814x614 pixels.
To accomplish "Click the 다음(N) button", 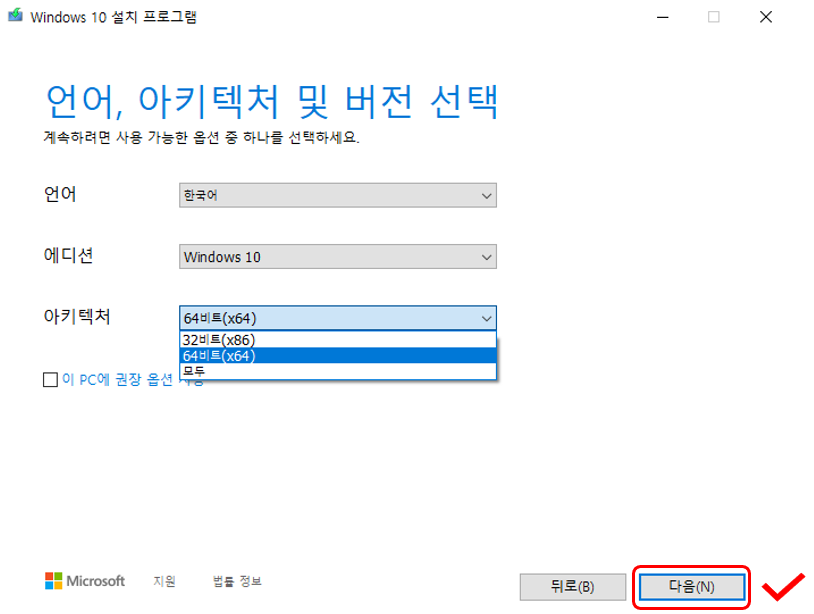I will [x=691, y=587].
